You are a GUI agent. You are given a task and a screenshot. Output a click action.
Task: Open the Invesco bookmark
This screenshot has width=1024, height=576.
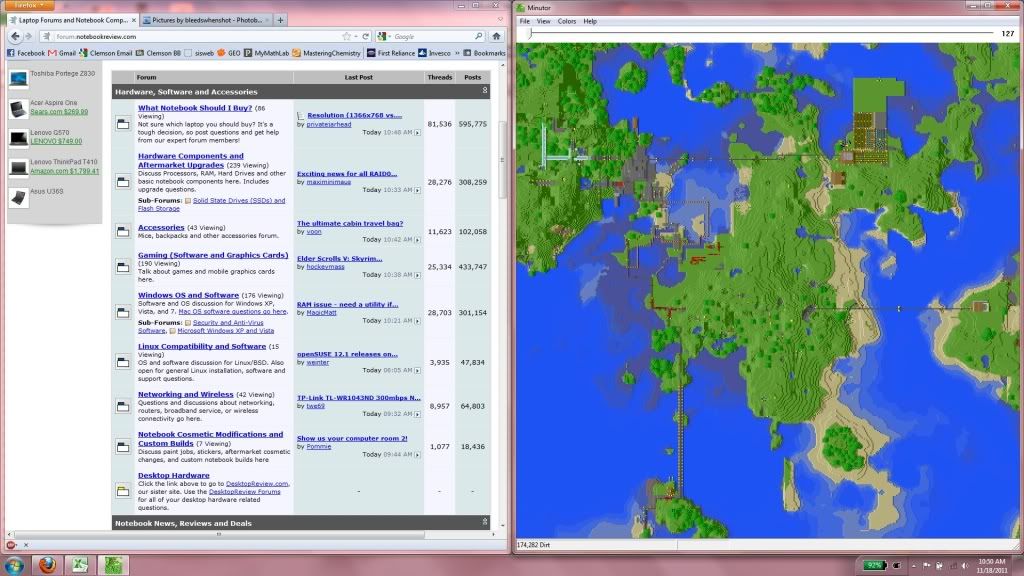[x=434, y=53]
